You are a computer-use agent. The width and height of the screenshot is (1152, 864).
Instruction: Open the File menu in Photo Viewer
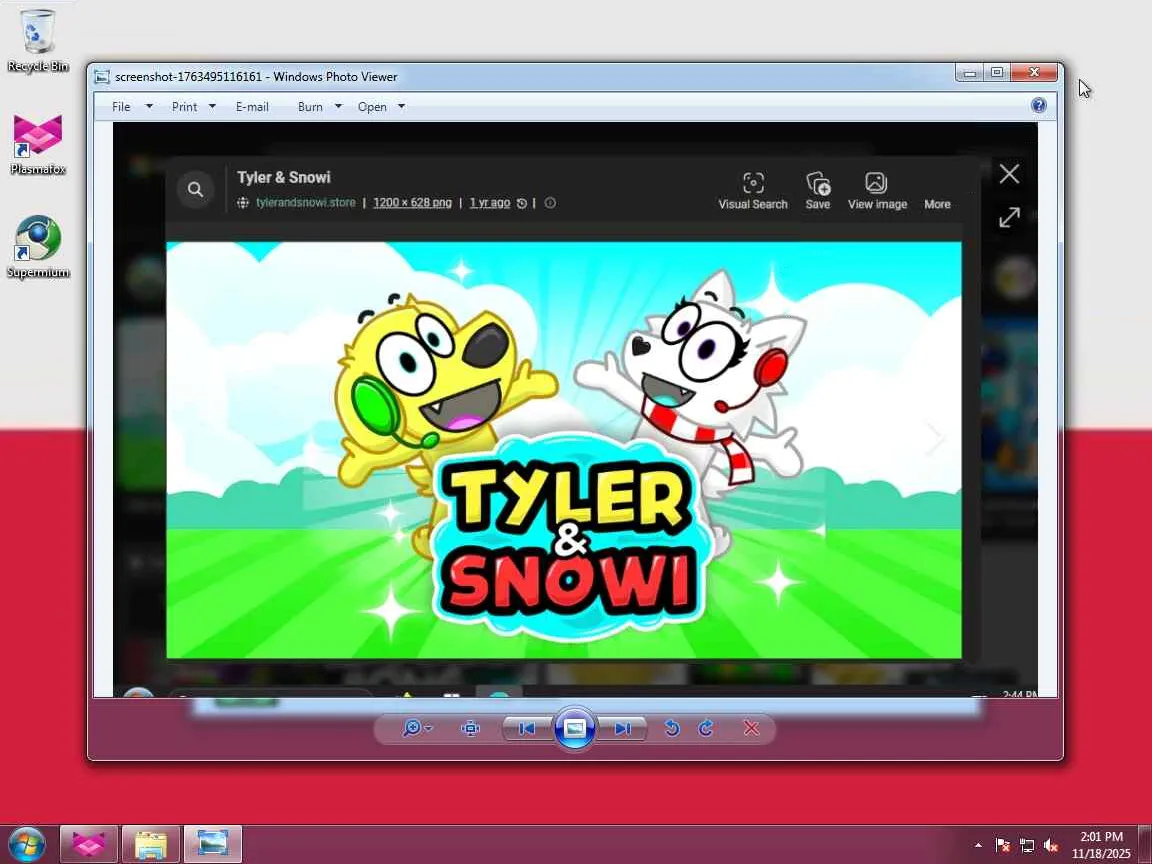121,107
